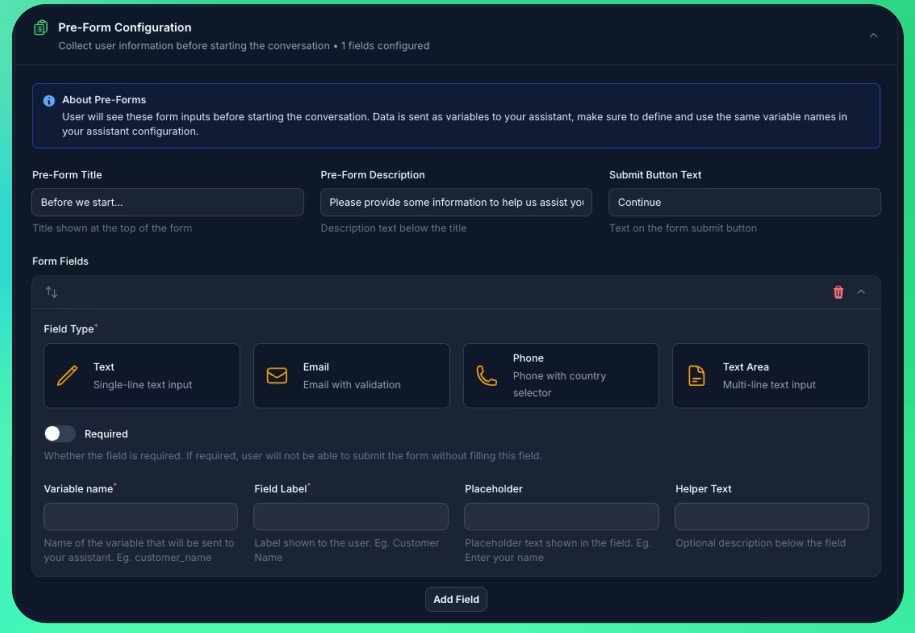Screen dimensions: 915x633
Task: Select the Email with validation card
Action: [352, 375]
